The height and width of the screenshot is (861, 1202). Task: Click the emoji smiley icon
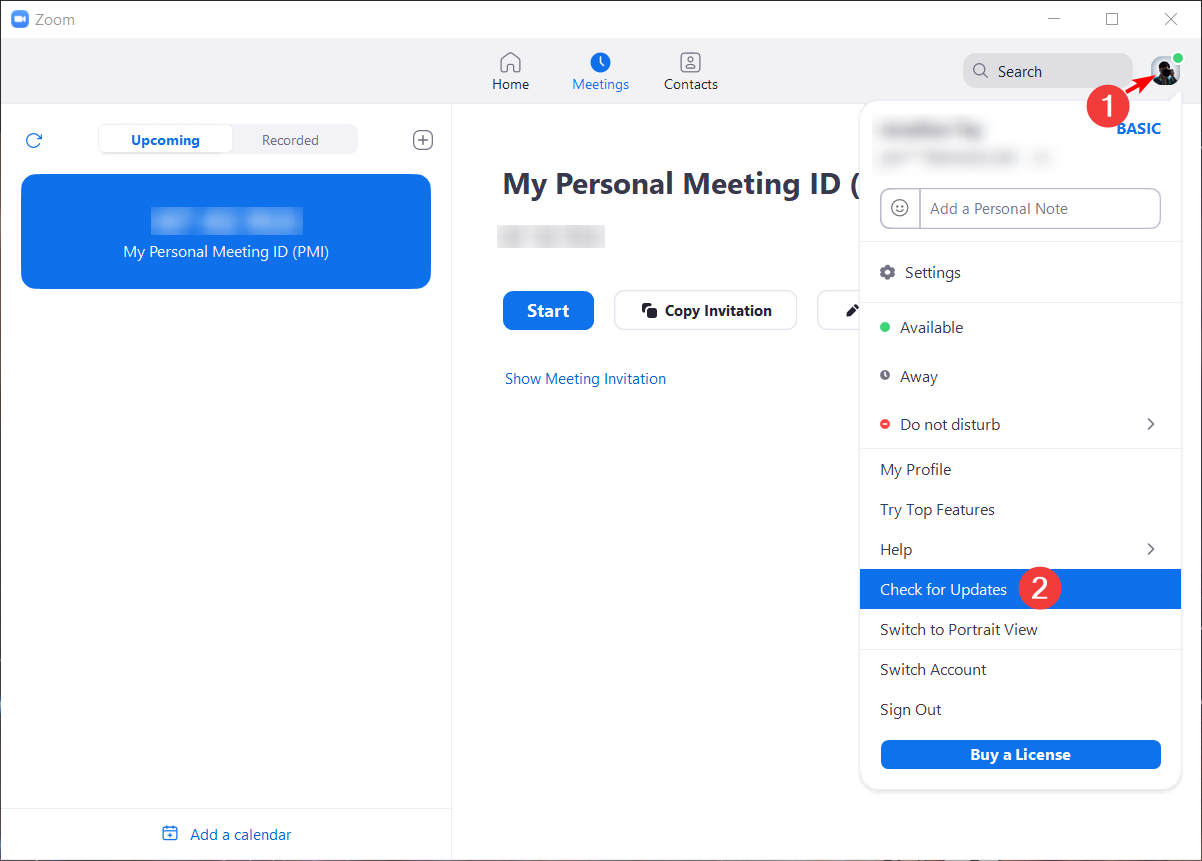(900, 208)
